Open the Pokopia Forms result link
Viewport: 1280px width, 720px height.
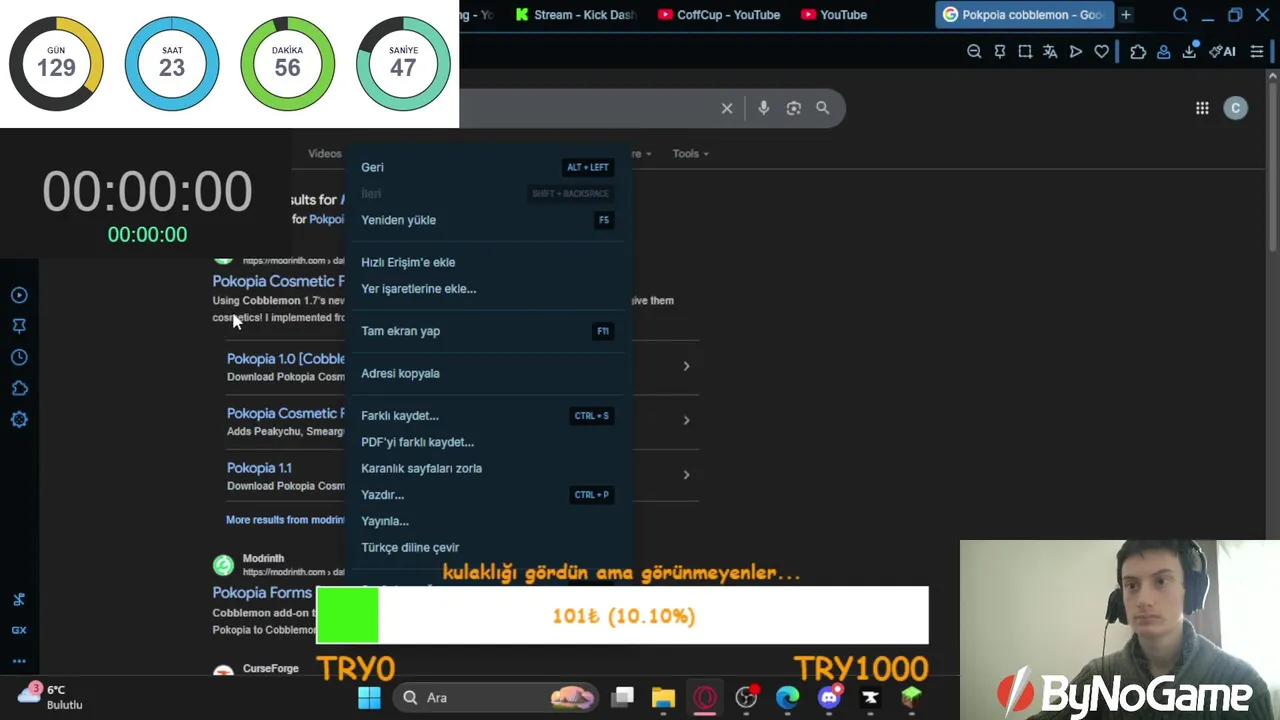click(262, 593)
